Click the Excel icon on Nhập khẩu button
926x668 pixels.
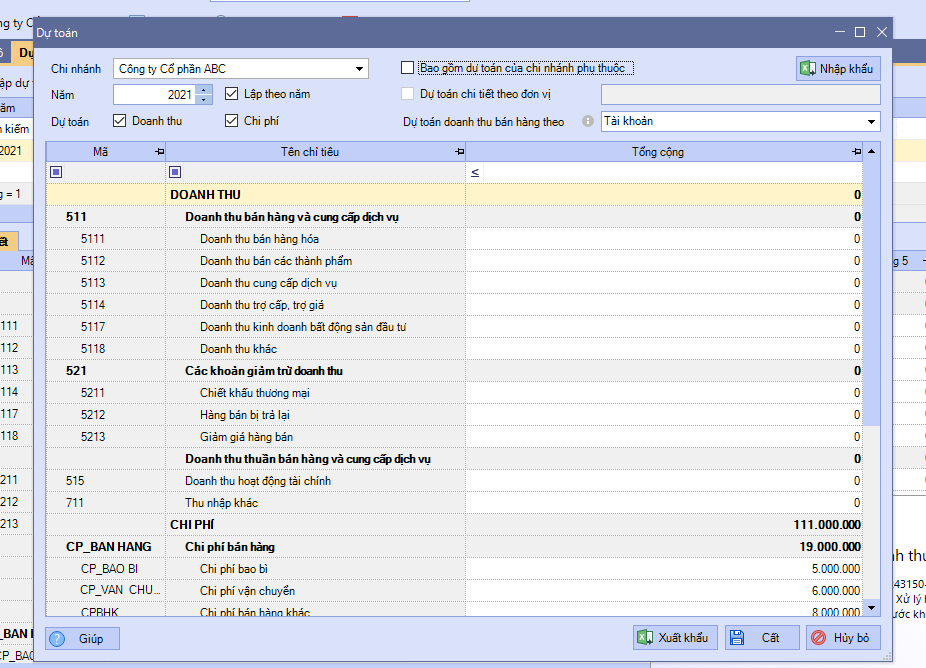tap(808, 69)
